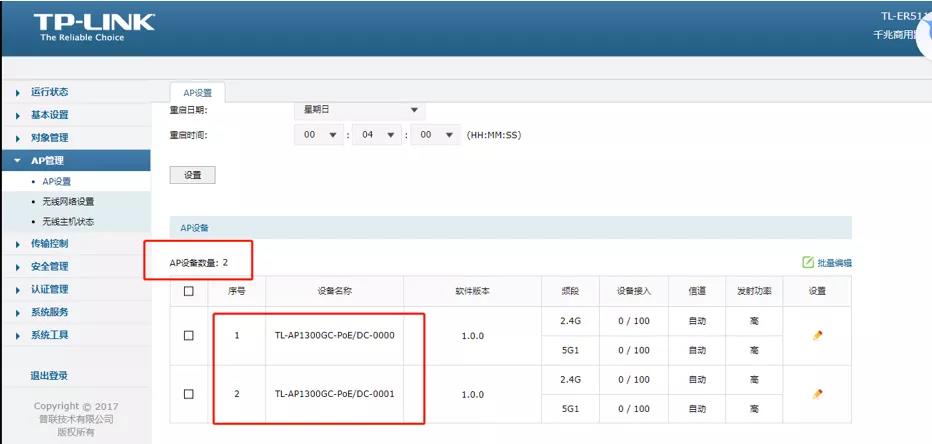Select the AP设置 tab
Image resolution: width=932 pixels, height=444 pixels.
click(197, 92)
